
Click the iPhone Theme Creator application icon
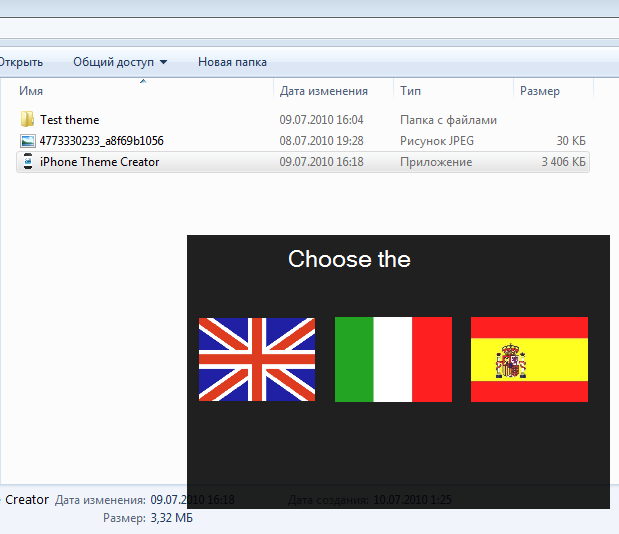pyautogui.click(x=27, y=162)
